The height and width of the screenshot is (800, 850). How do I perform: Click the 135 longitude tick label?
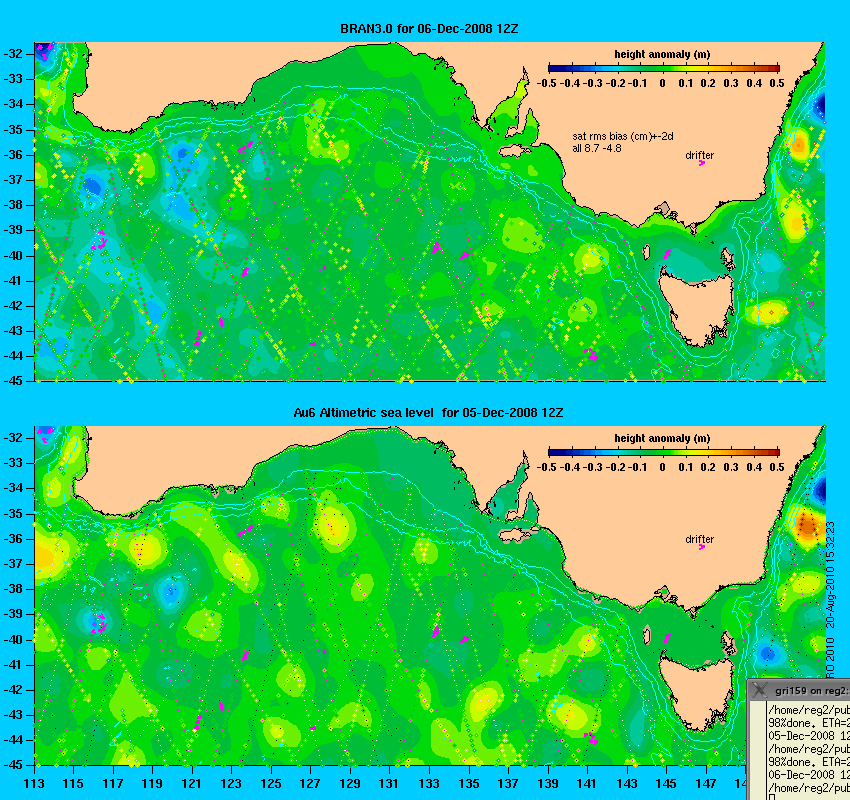pos(468,784)
